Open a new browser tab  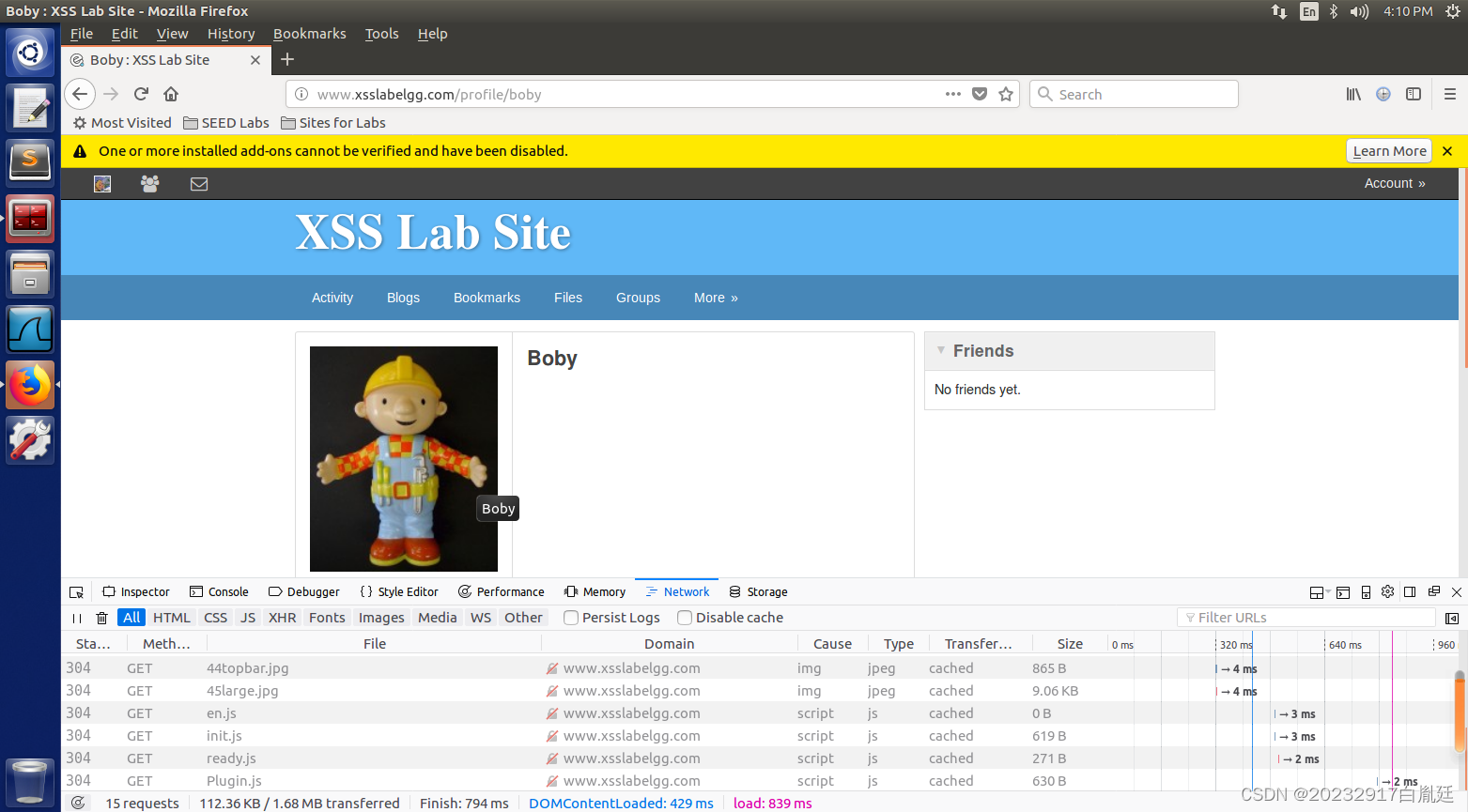click(287, 59)
